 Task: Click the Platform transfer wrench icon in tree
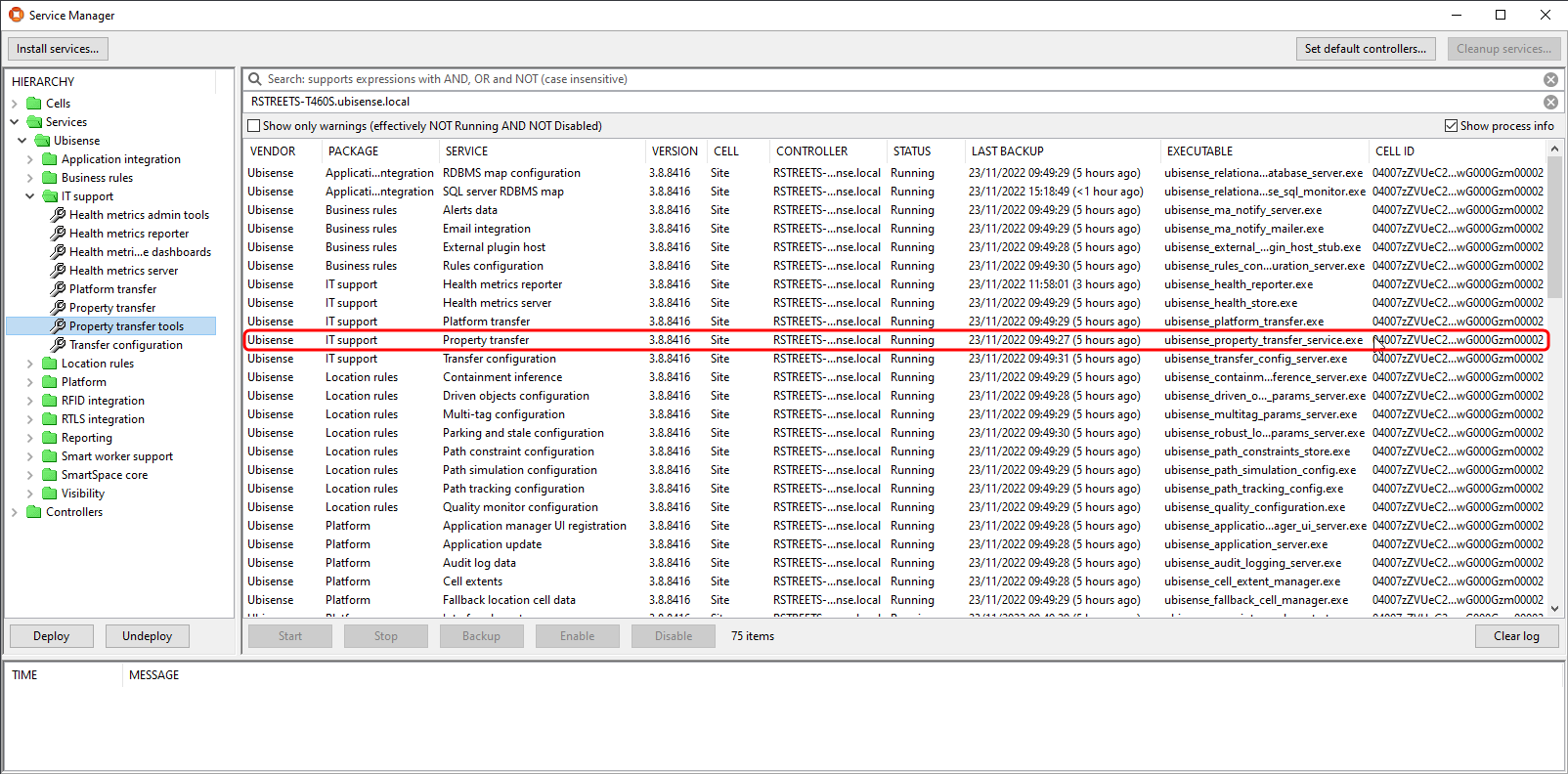[59, 289]
